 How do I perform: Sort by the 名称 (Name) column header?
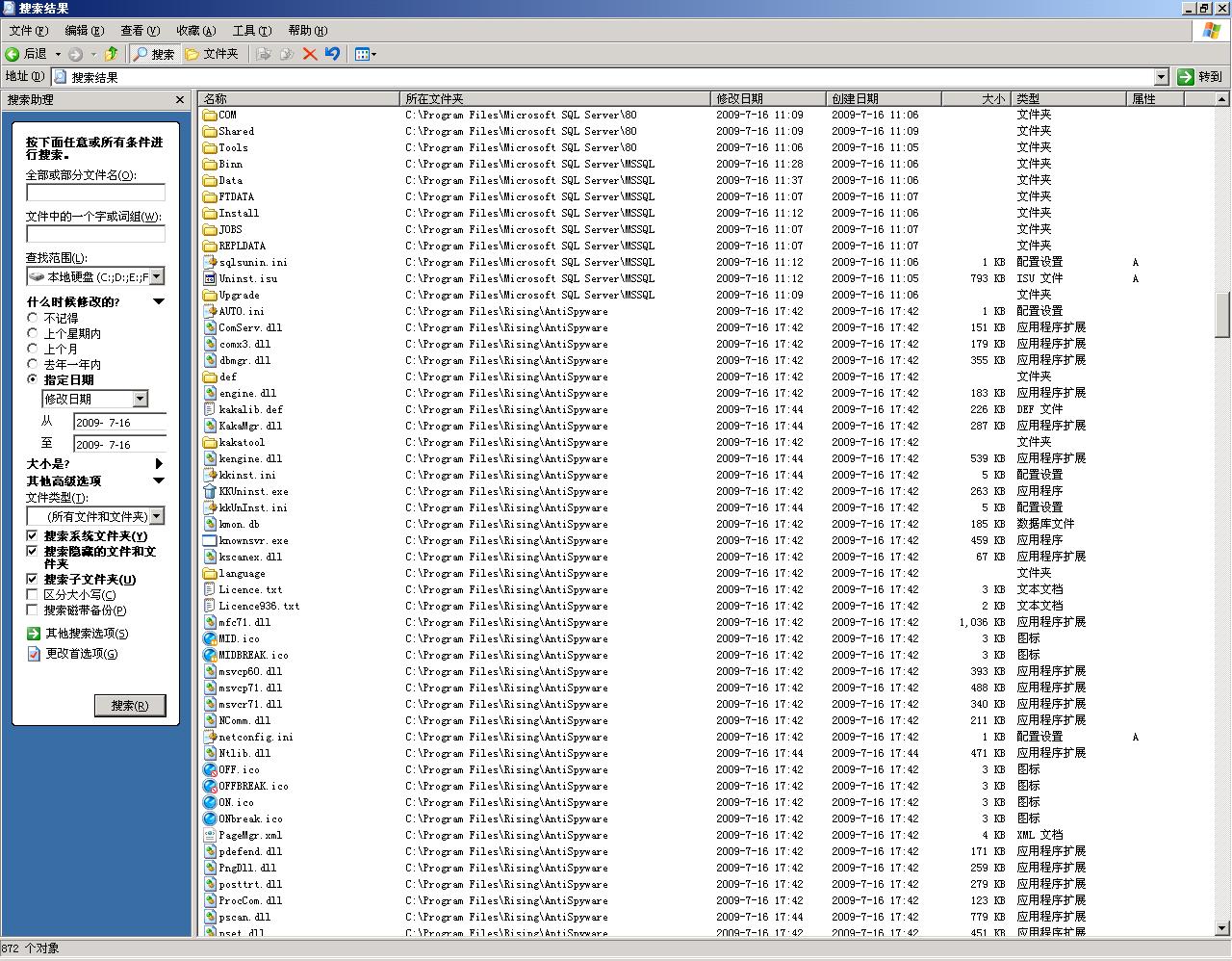pos(299,98)
